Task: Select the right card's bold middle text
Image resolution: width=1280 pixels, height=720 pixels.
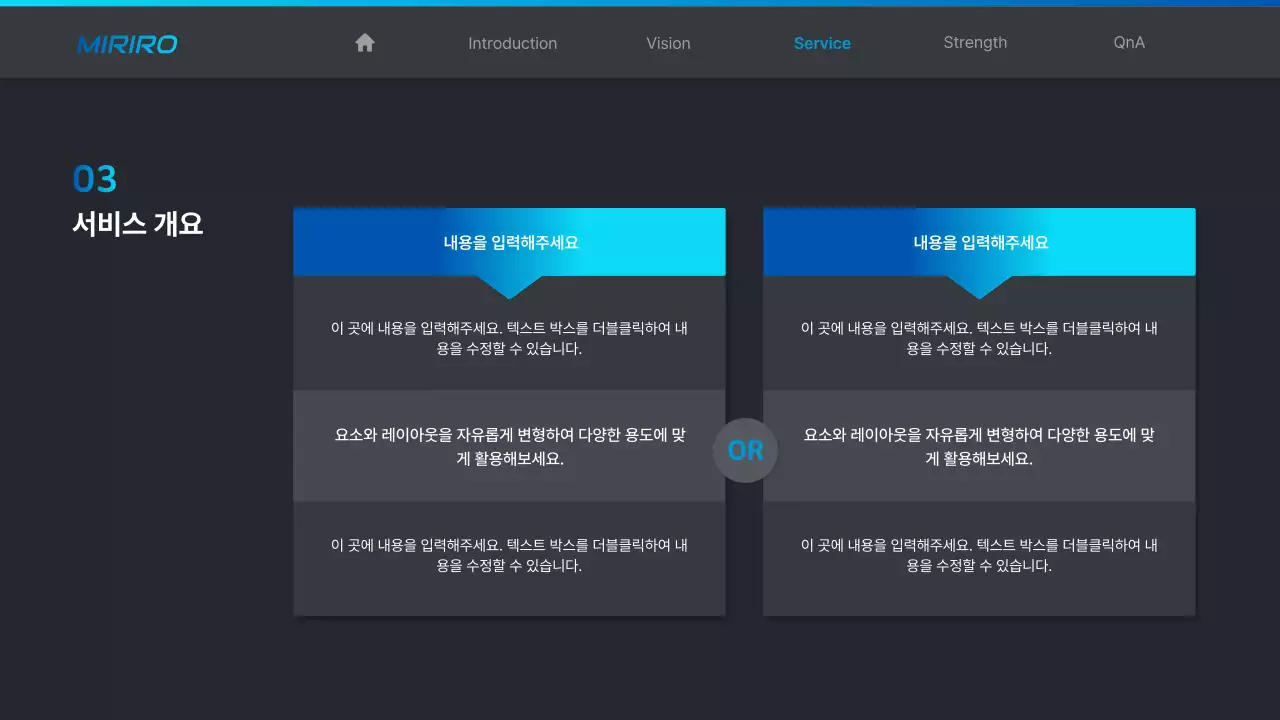Action: pos(979,446)
